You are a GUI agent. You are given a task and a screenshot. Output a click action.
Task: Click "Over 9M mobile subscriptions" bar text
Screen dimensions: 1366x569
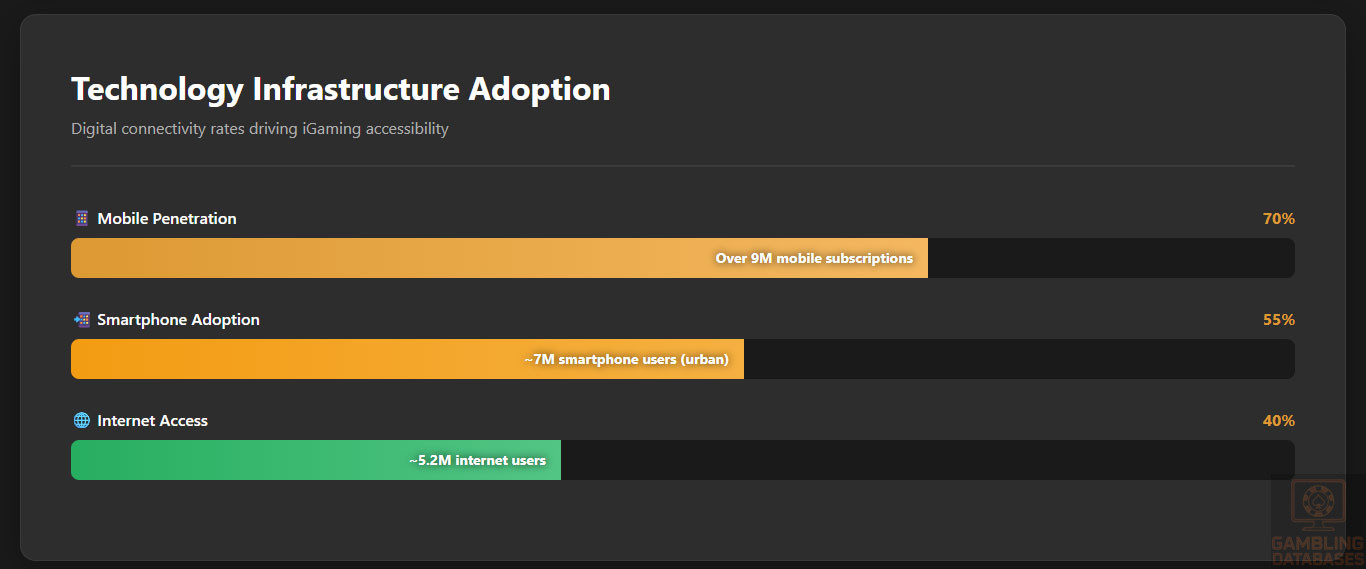click(x=814, y=258)
